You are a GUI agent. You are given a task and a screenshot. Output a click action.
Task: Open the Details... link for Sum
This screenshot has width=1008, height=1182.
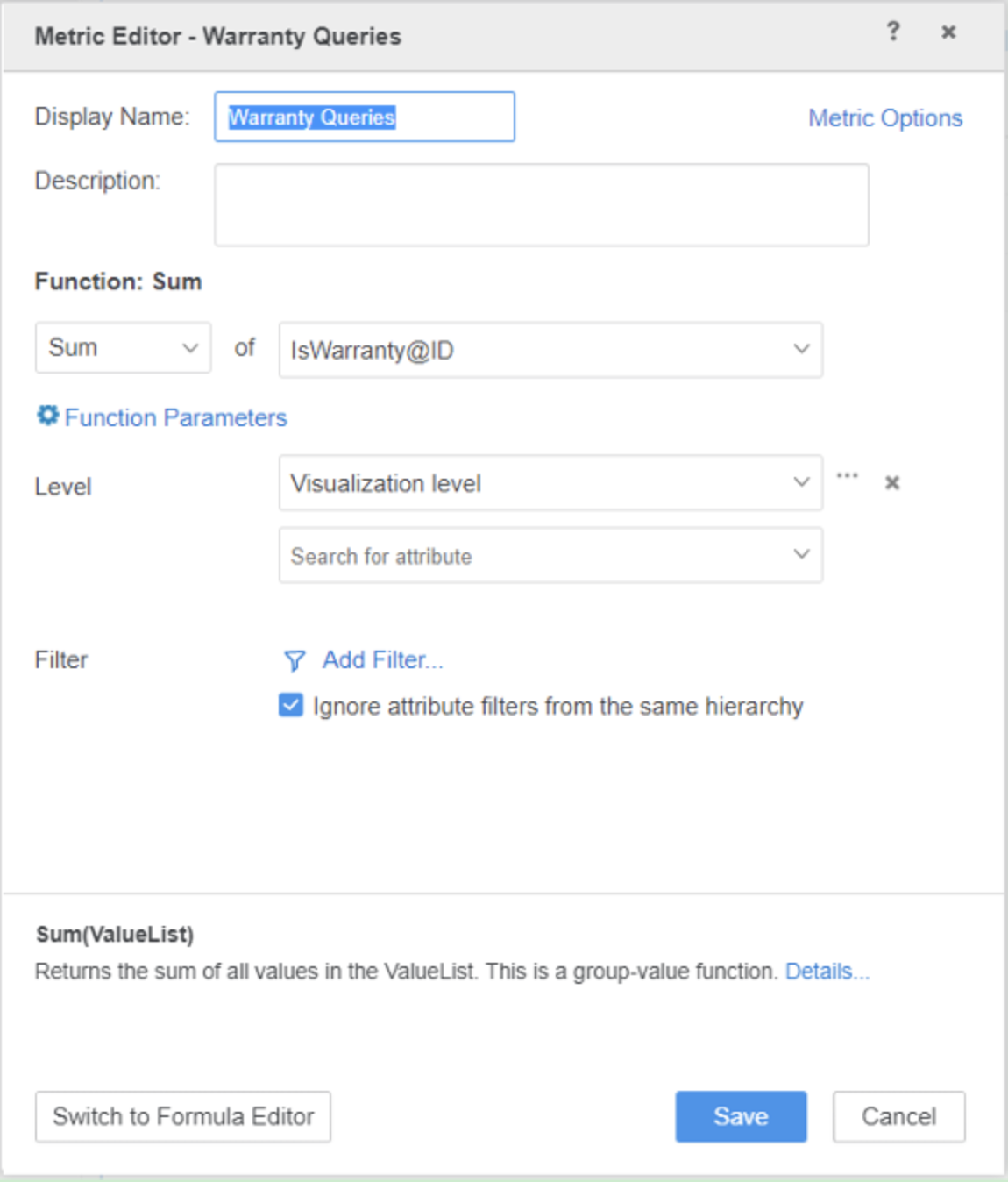point(827,972)
